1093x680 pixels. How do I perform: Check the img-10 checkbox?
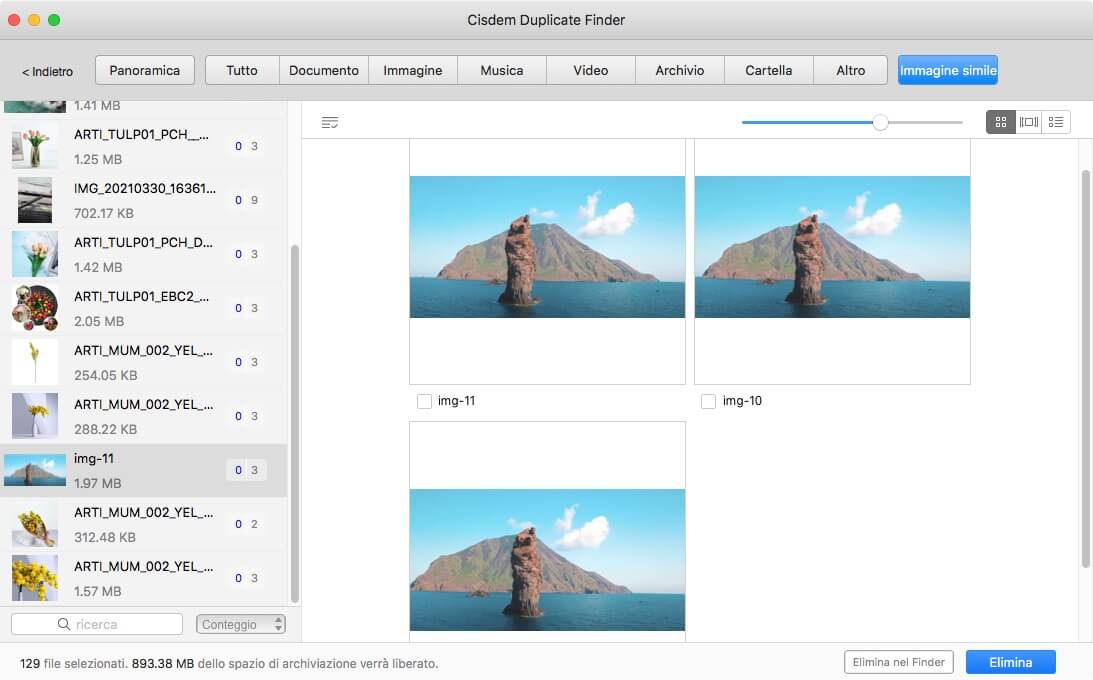[709, 401]
